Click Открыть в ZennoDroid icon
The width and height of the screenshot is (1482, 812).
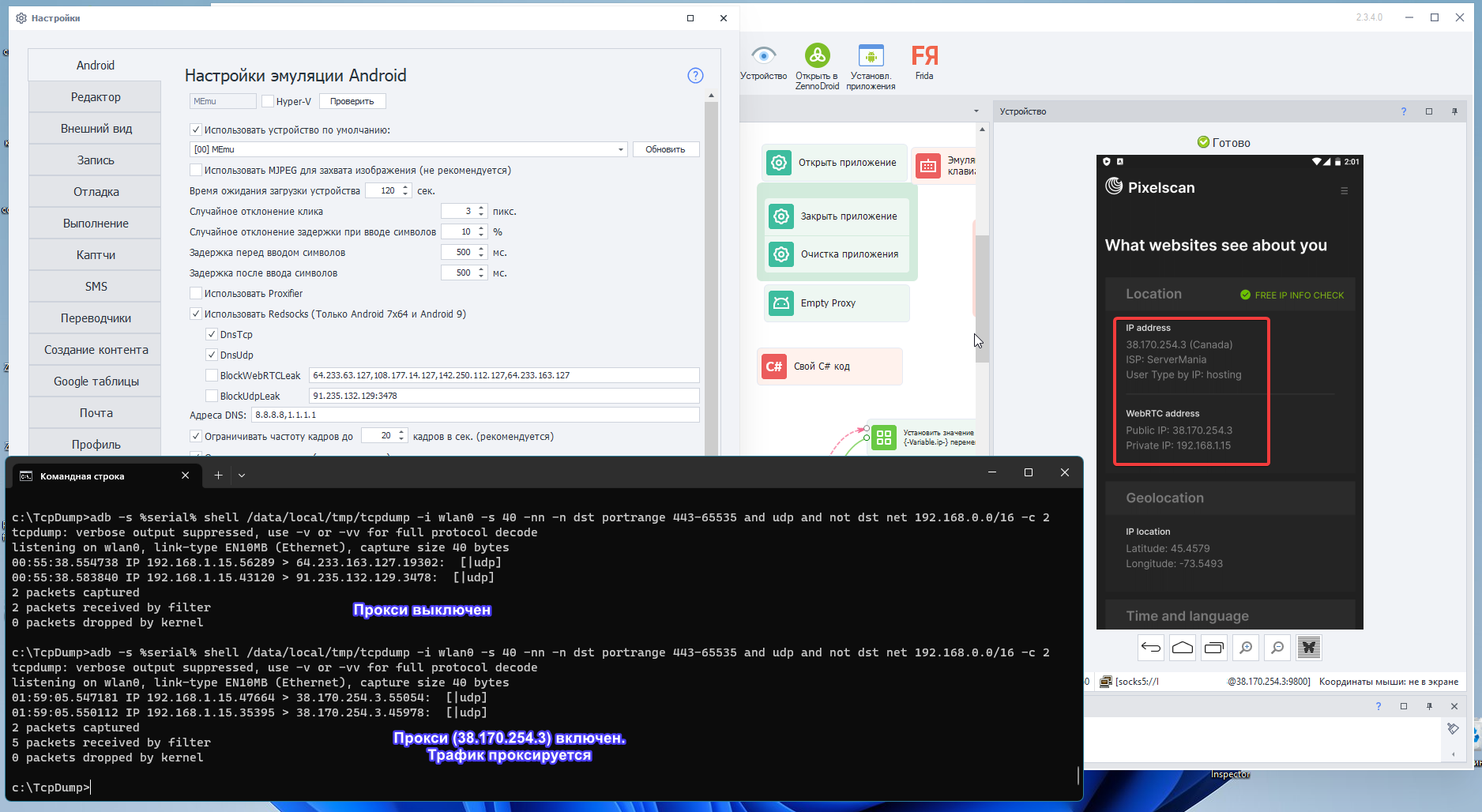pyautogui.click(x=817, y=66)
